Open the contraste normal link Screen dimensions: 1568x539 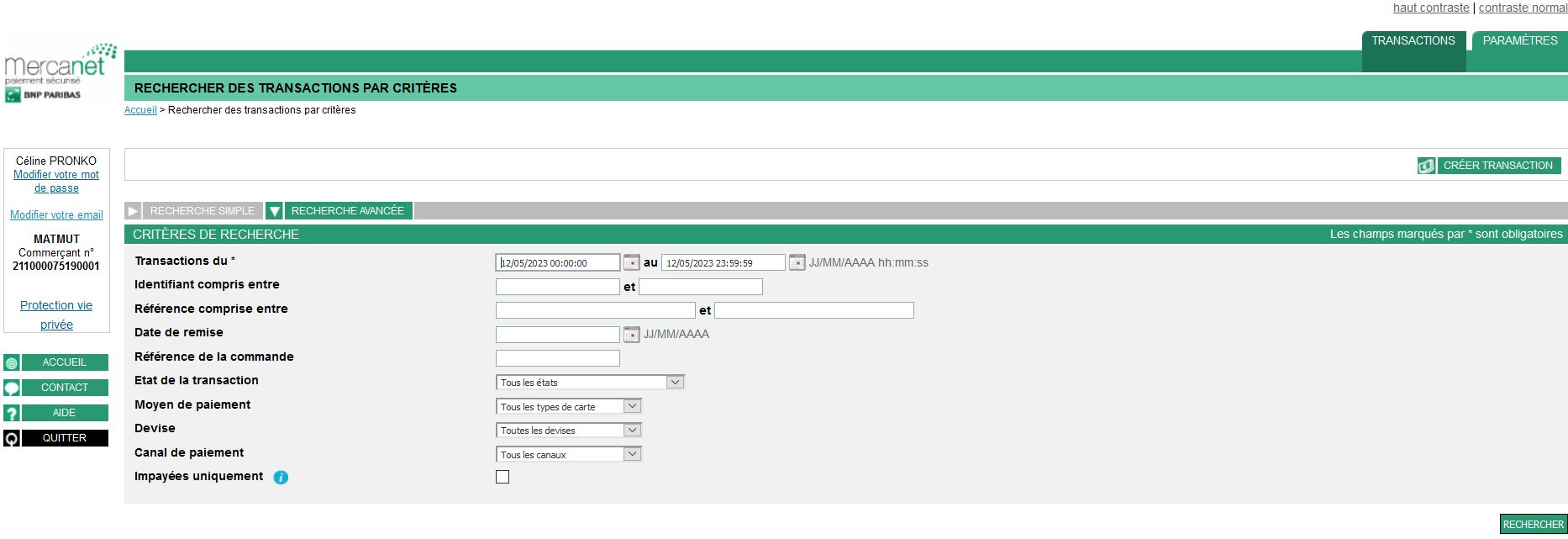1523,8
